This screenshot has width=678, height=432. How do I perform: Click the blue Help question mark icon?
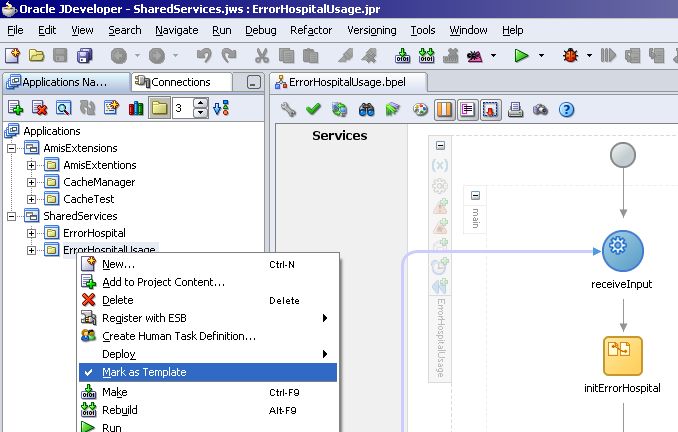pyautogui.click(x=566, y=109)
